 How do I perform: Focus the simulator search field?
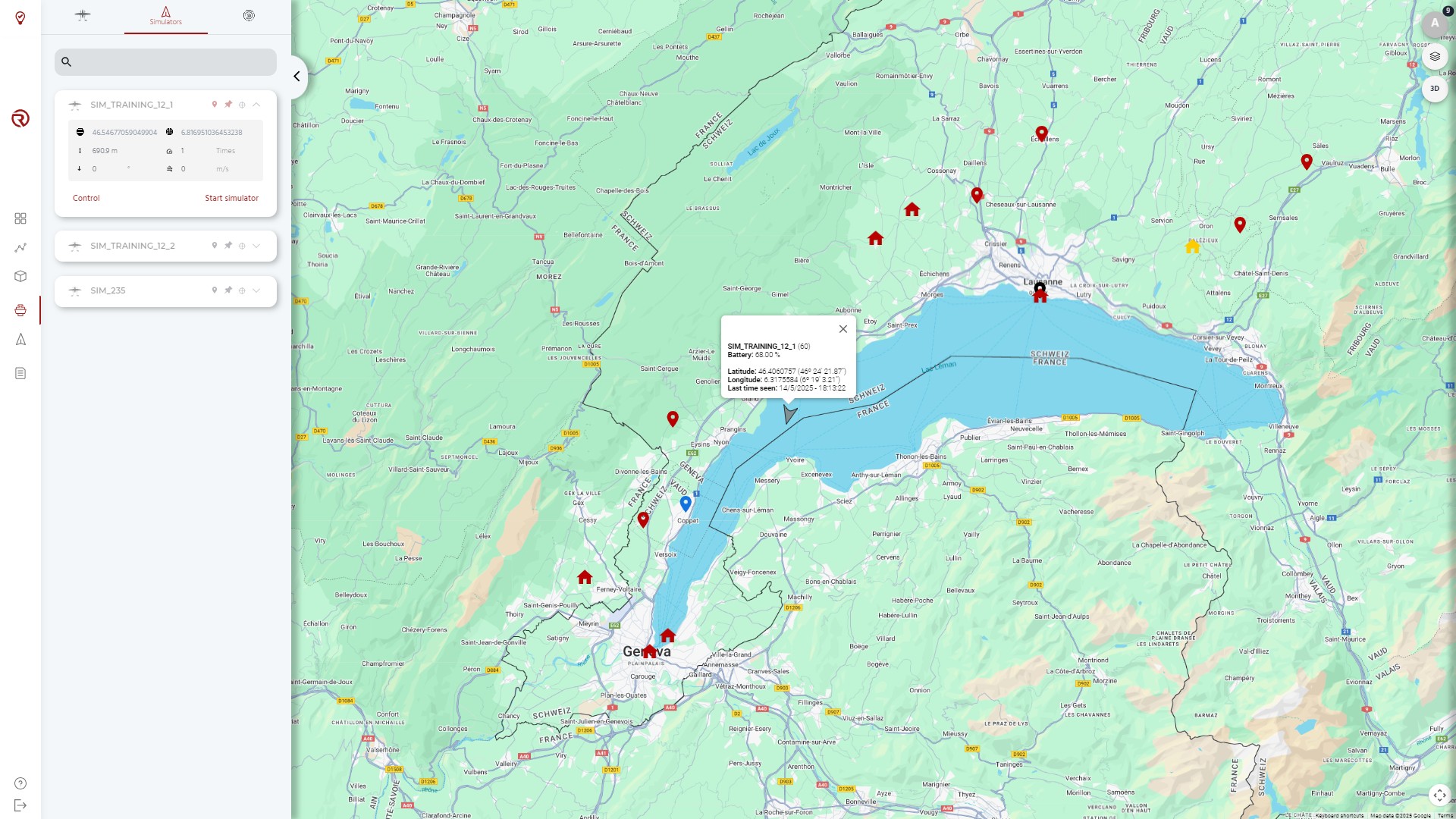[x=165, y=62]
